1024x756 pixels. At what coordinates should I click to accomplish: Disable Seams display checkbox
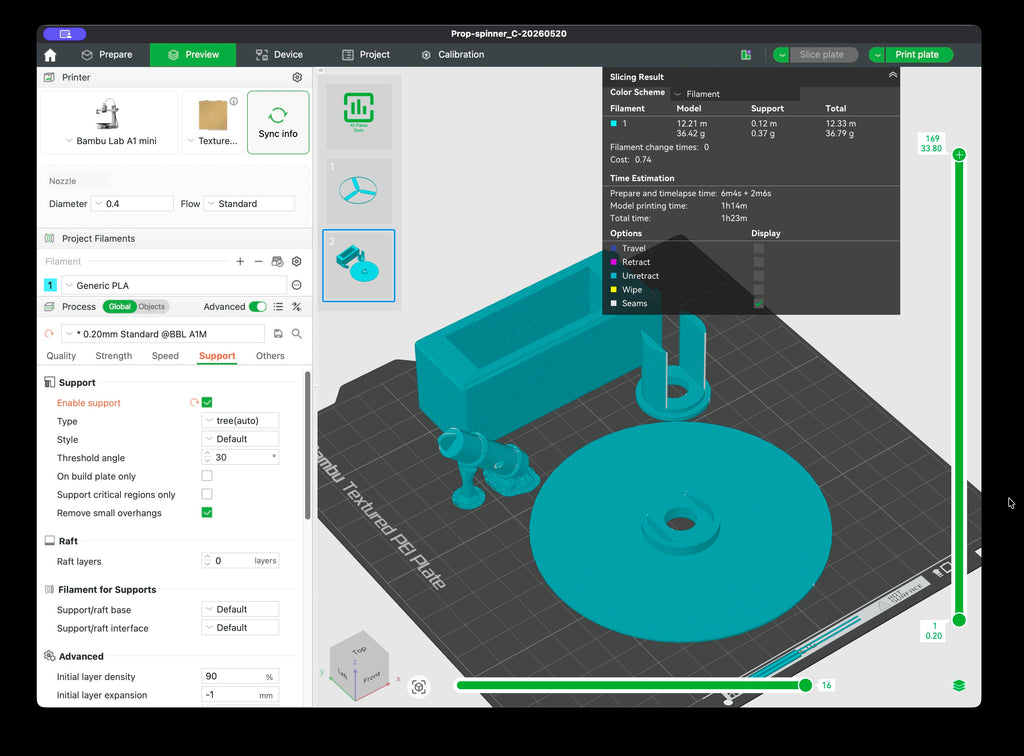pyautogui.click(x=758, y=303)
